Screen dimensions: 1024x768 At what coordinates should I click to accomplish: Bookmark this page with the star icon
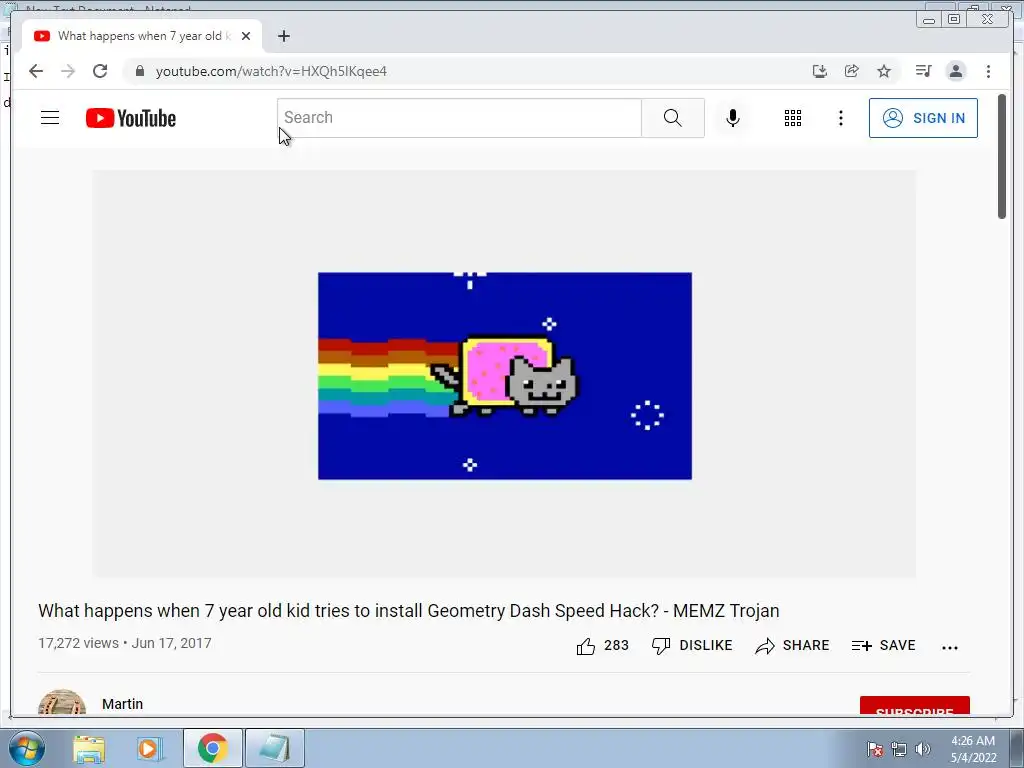coord(884,71)
